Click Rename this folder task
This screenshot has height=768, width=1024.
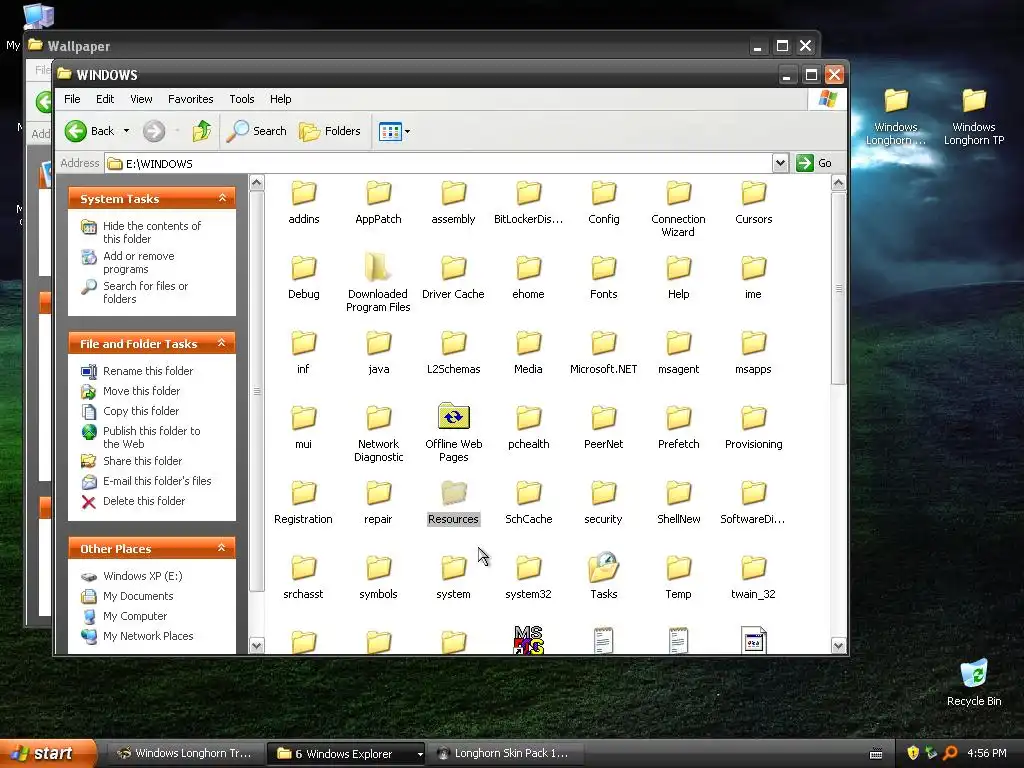click(x=148, y=371)
